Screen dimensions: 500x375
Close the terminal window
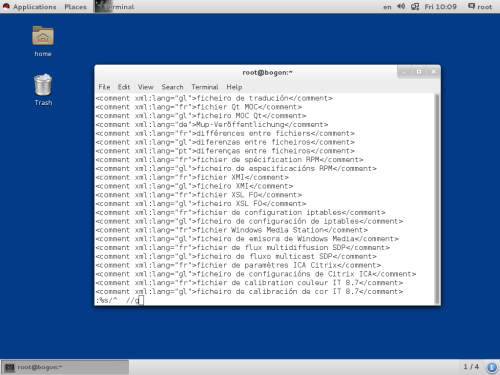click(x=433, y=72)
